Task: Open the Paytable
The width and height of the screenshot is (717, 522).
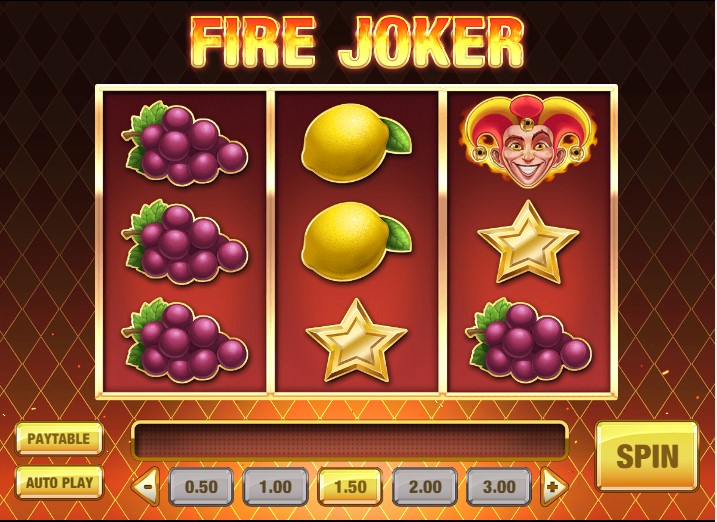Action: tap(59, 439)
